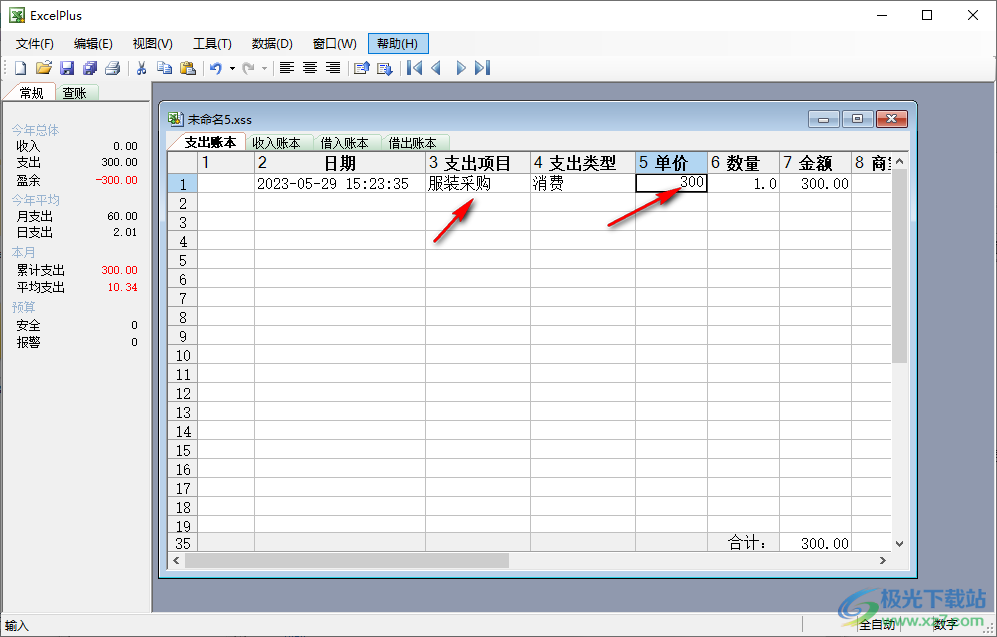This screenshot has height=637, width=997.
Task: Open the redo history dropdown arrow
Action: point(265,68)
